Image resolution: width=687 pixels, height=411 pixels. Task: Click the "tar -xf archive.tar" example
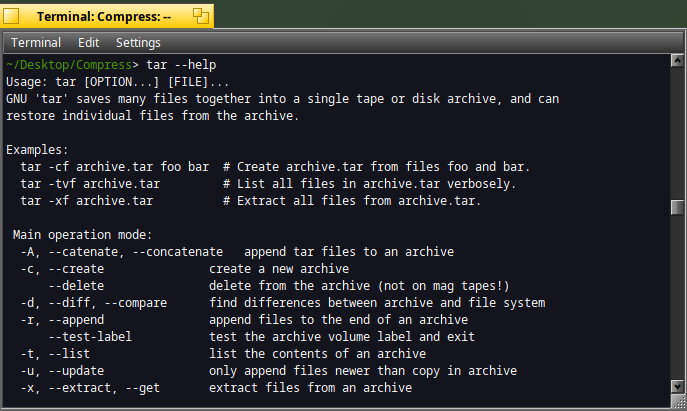pyautogui.click(x=86, y=201)
